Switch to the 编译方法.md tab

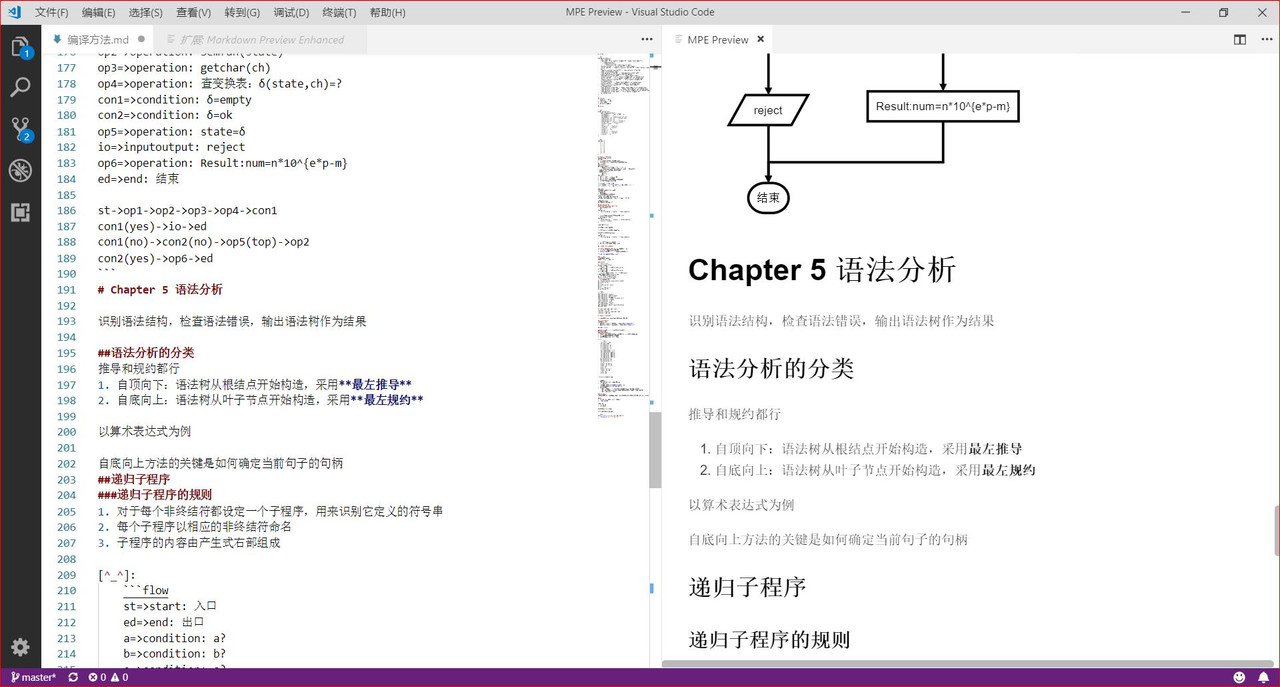click(x=98, y=40)
